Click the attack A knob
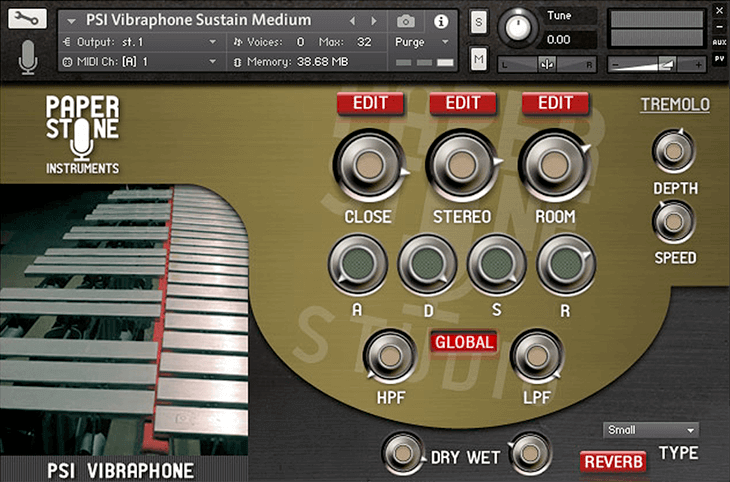 point(358,265)
